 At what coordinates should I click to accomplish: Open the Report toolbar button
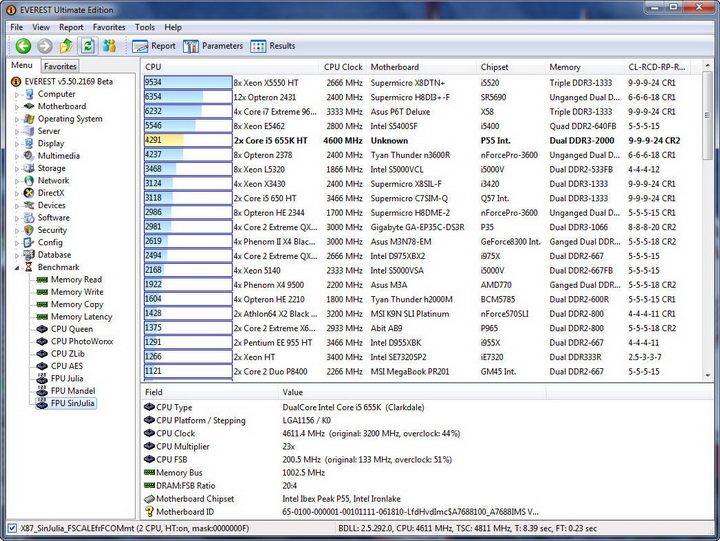(154, 46)
